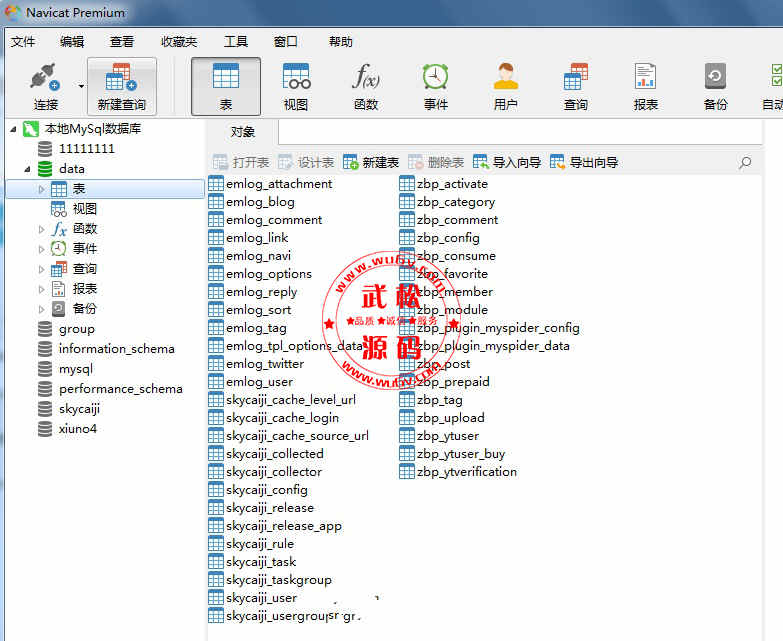Launch the Import Wizard (导入向导) button

(507, 162)
